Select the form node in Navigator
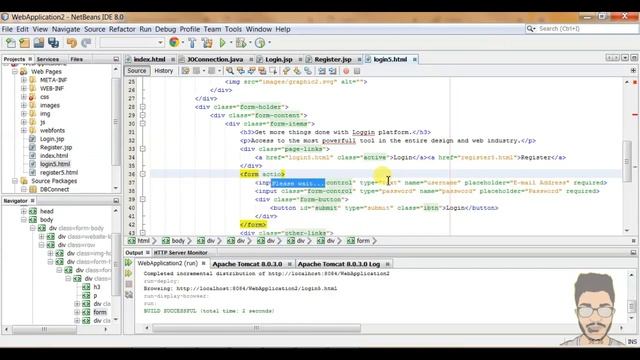This screenshot has width=640, height=360. tap(100, 312)
